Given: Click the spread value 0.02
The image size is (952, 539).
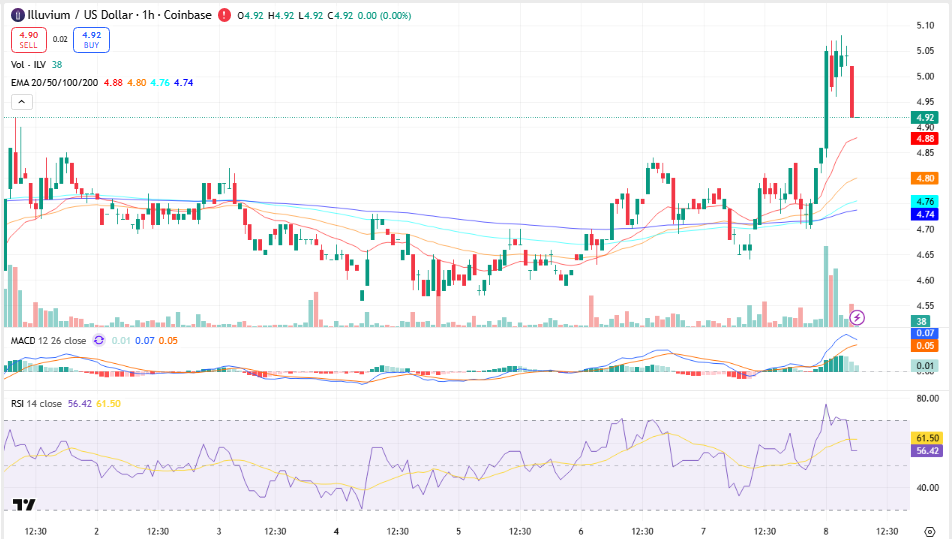Looking at the screenshot, I should (60, 39).
